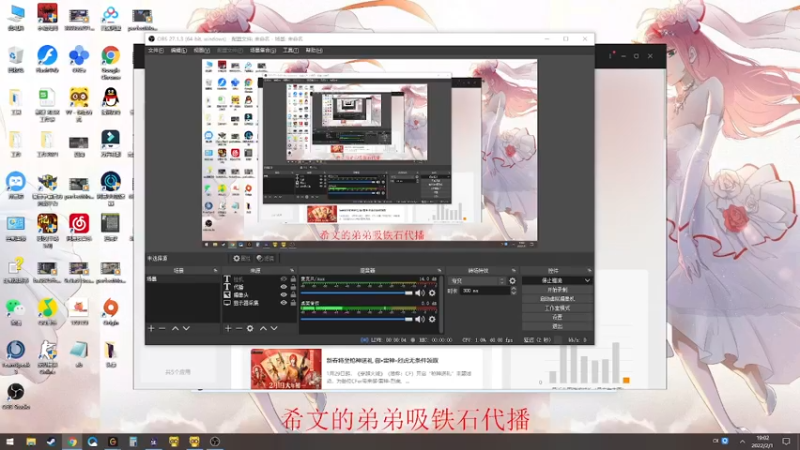Open the notification center in system tray
The height and width of the screenshot is (450, 800).
[x=786, y=441]
